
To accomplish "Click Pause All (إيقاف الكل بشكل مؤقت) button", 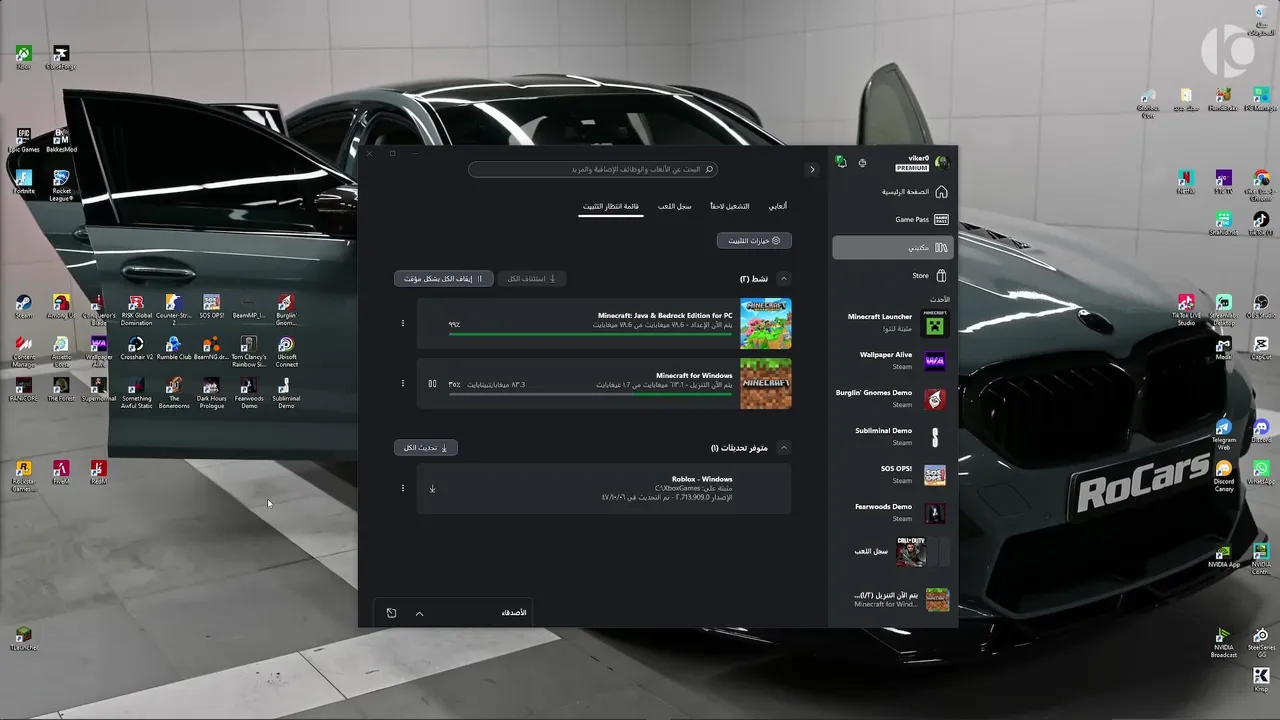I will [x=443, y=279].
